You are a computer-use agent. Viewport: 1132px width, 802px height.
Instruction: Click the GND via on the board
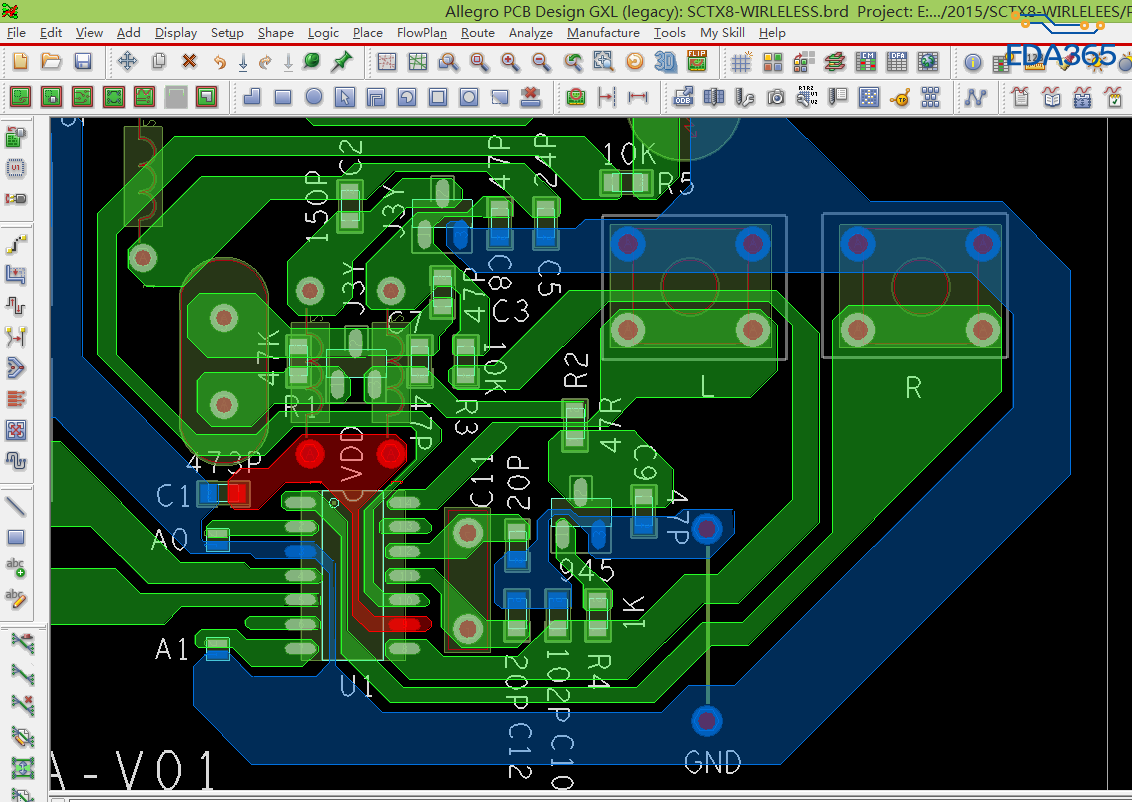[x=707, y=720]
